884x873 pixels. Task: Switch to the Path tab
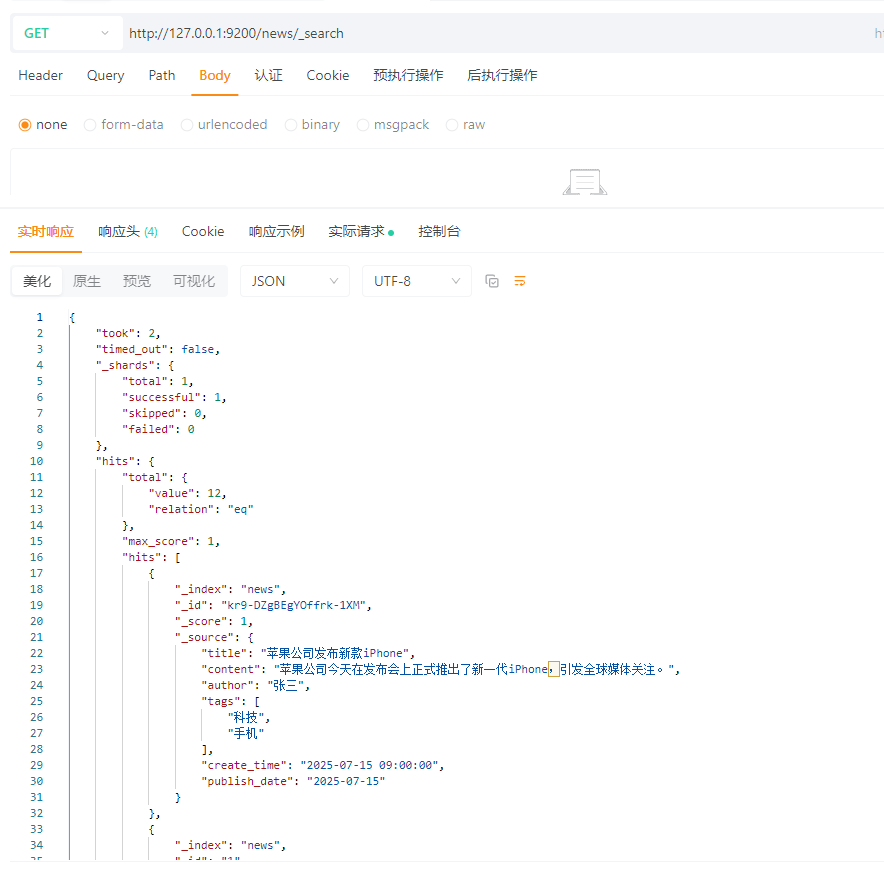coord(162,76)
